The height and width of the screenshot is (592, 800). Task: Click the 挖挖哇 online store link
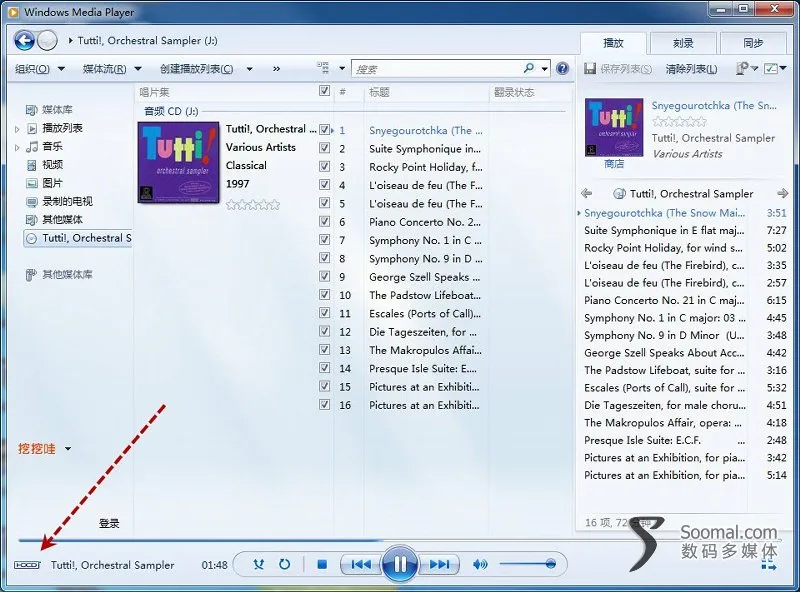click(x=36, y=449)
